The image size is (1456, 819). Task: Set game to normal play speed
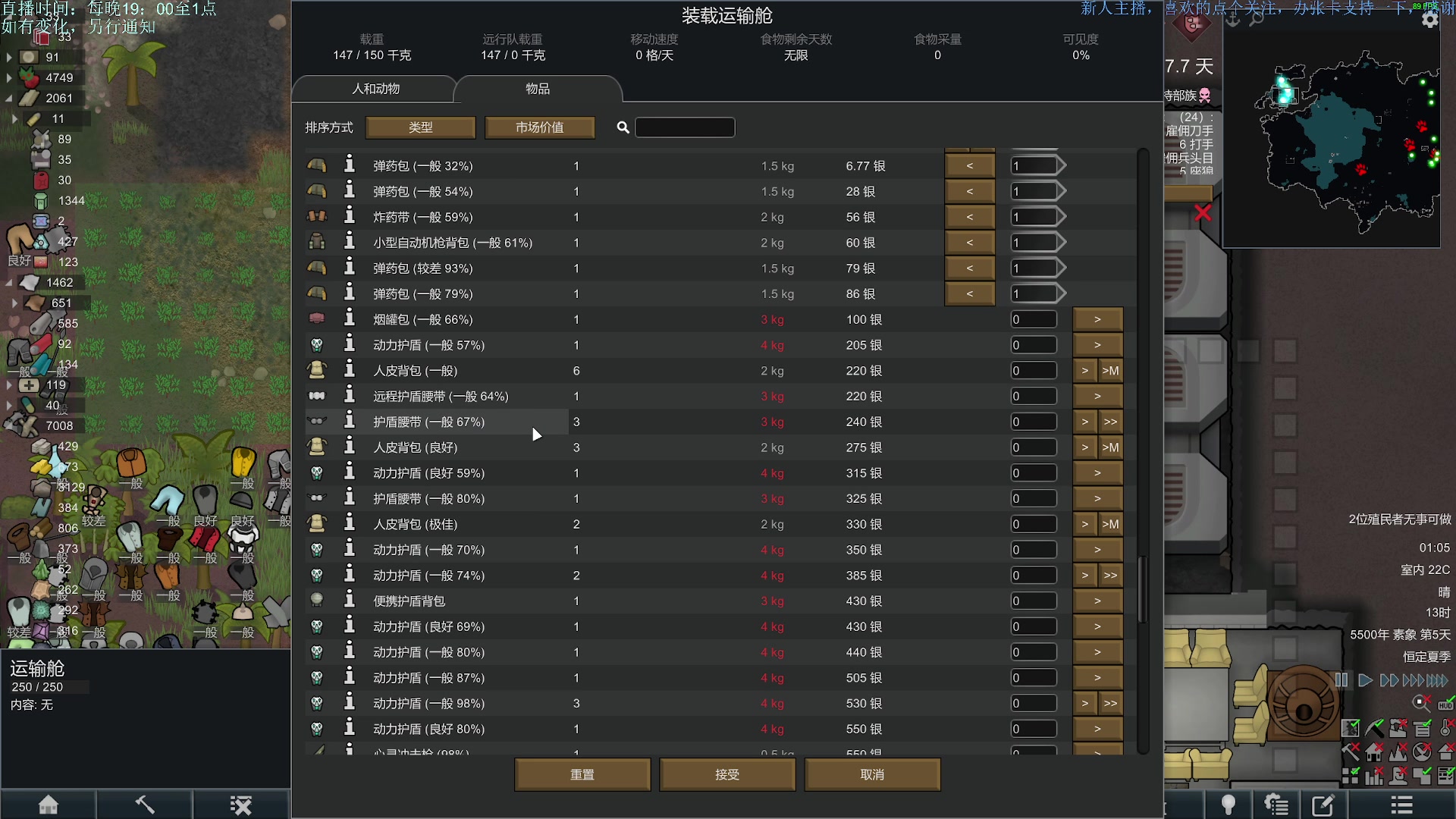1365,680
